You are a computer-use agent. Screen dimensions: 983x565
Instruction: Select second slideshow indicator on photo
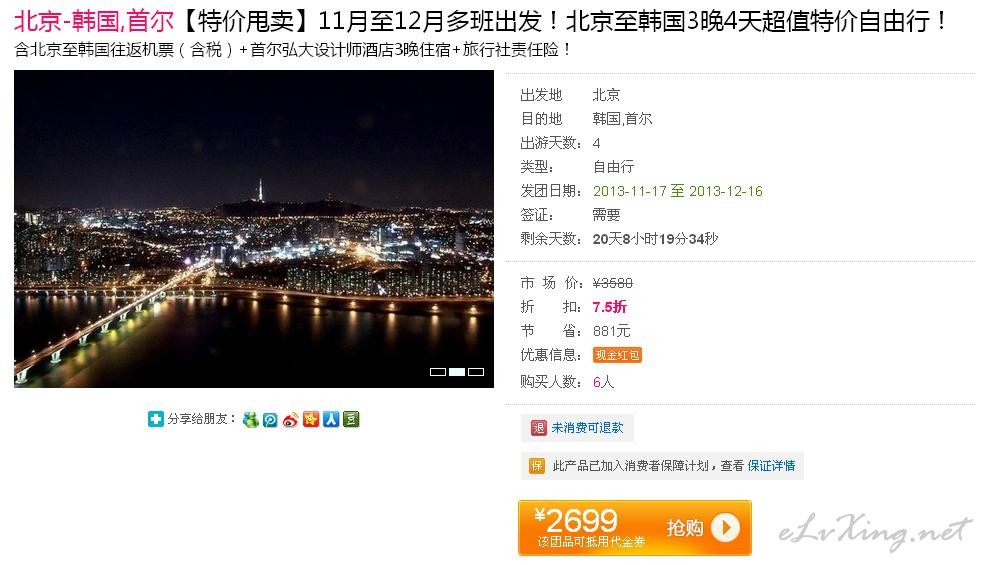tap(457, 372)
